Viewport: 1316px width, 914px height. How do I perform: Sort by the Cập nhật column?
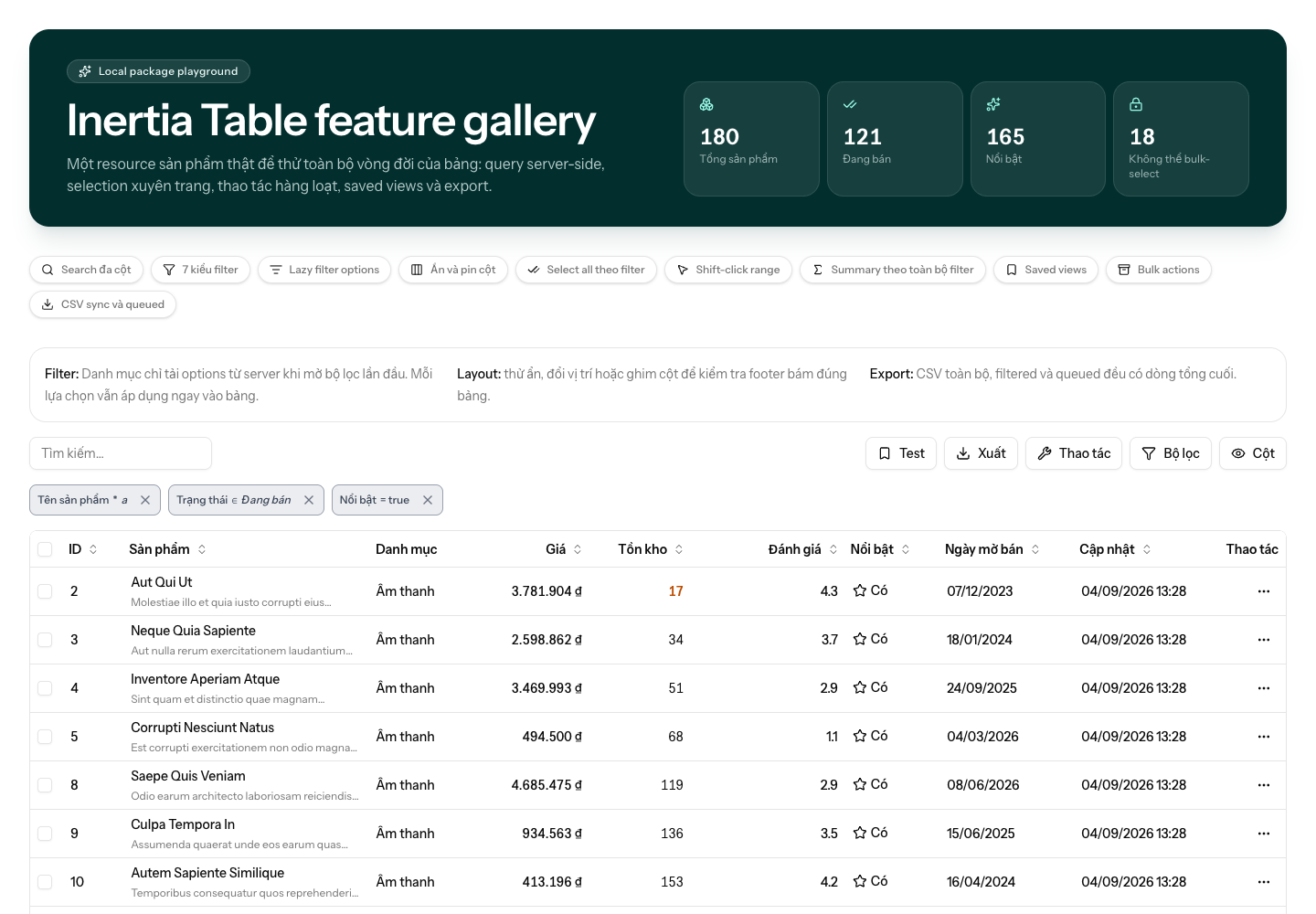click(1115, 549)
